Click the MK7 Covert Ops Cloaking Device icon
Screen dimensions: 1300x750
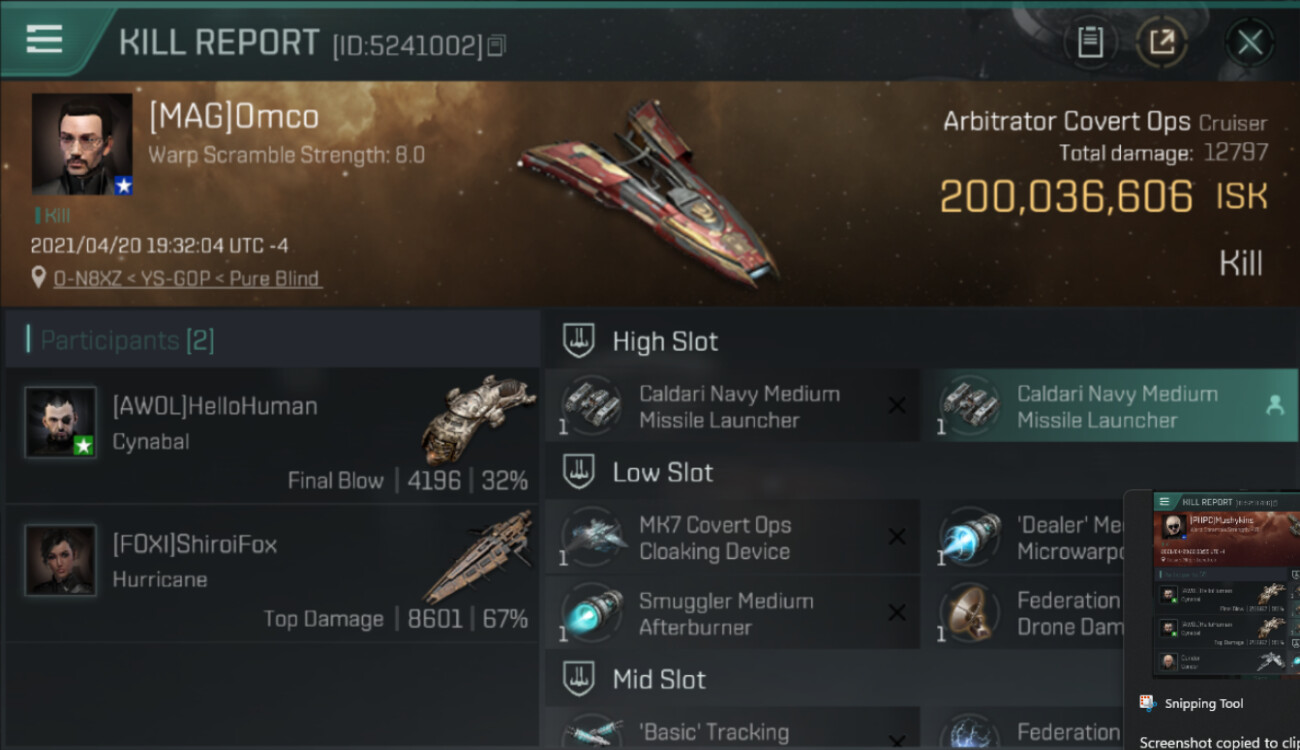click(593, 538)
